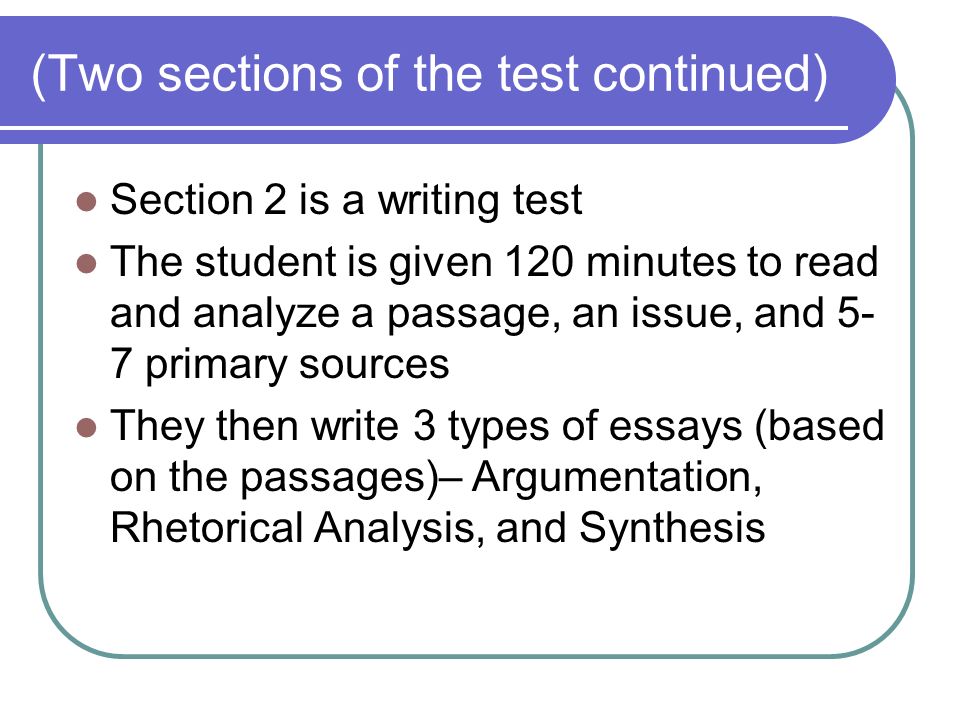This screenshot has height=720, width=960.
Task: Click the words primary sources
Action: pos(298,366)
